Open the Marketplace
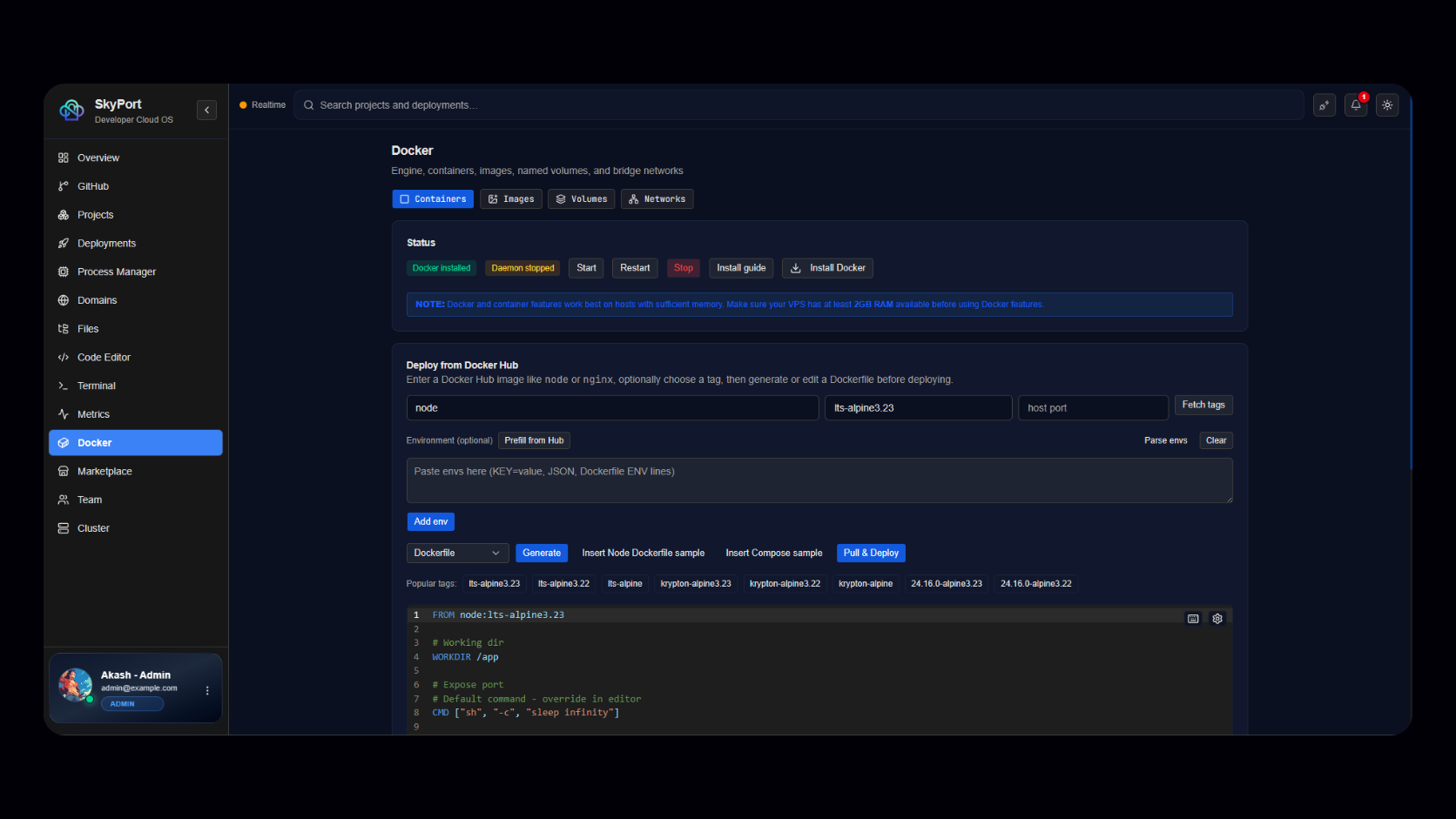 [x=136, y=472]
